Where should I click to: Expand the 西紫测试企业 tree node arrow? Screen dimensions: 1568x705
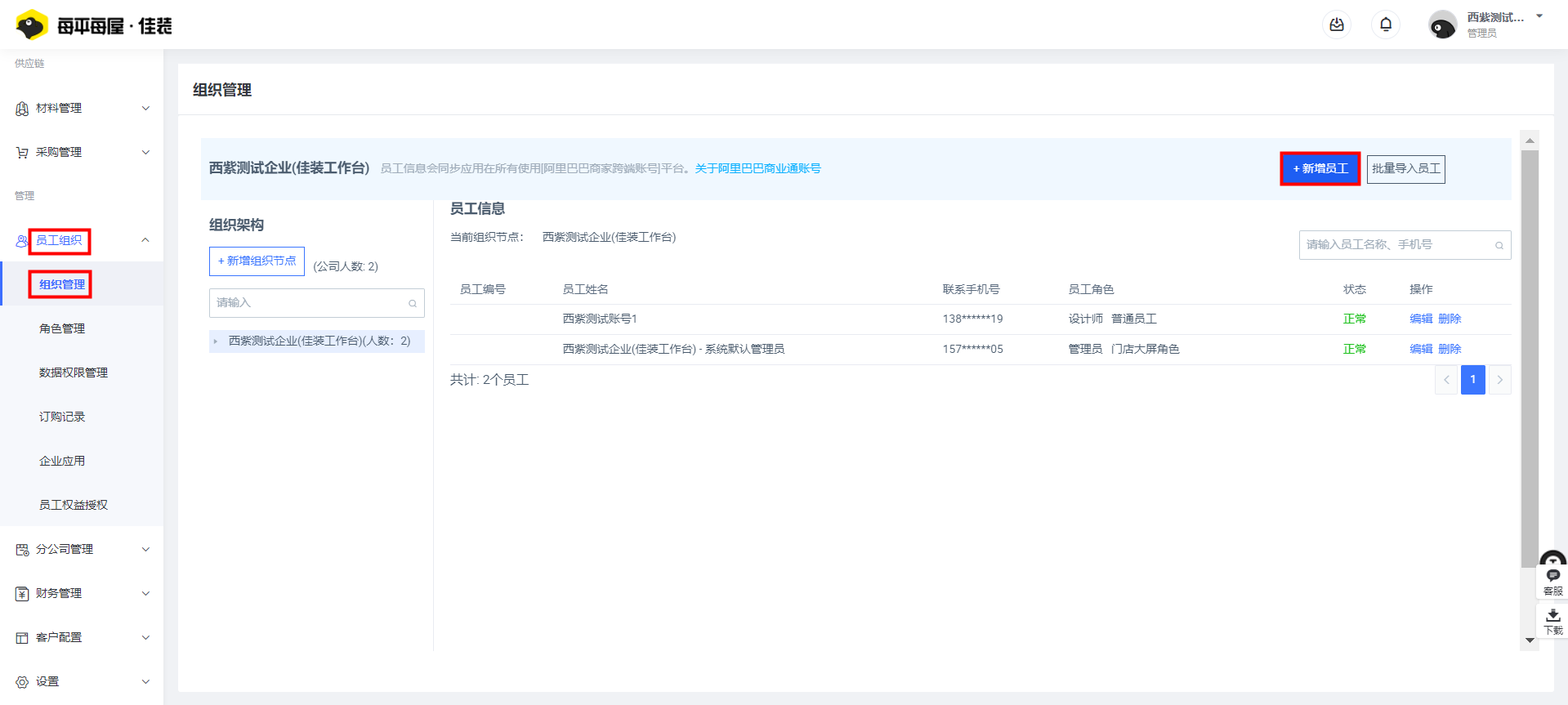point(216,341)
